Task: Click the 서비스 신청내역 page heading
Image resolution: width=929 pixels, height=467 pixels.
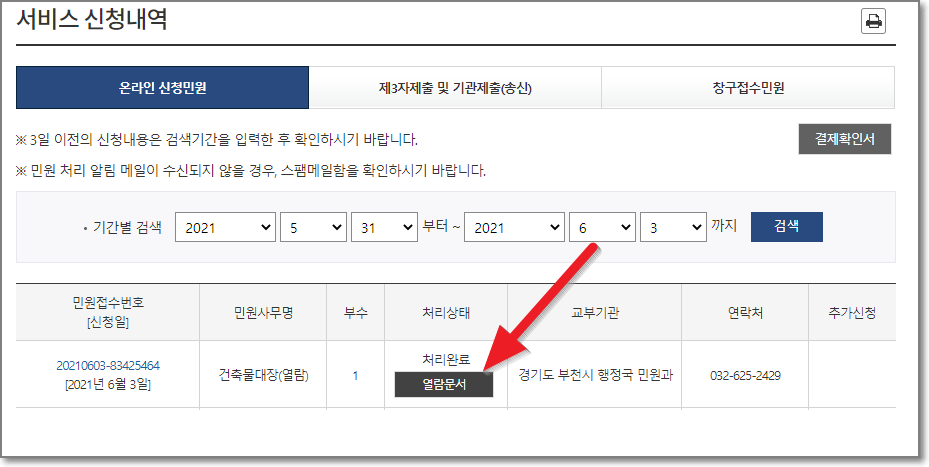Action: tap(92, 20)
